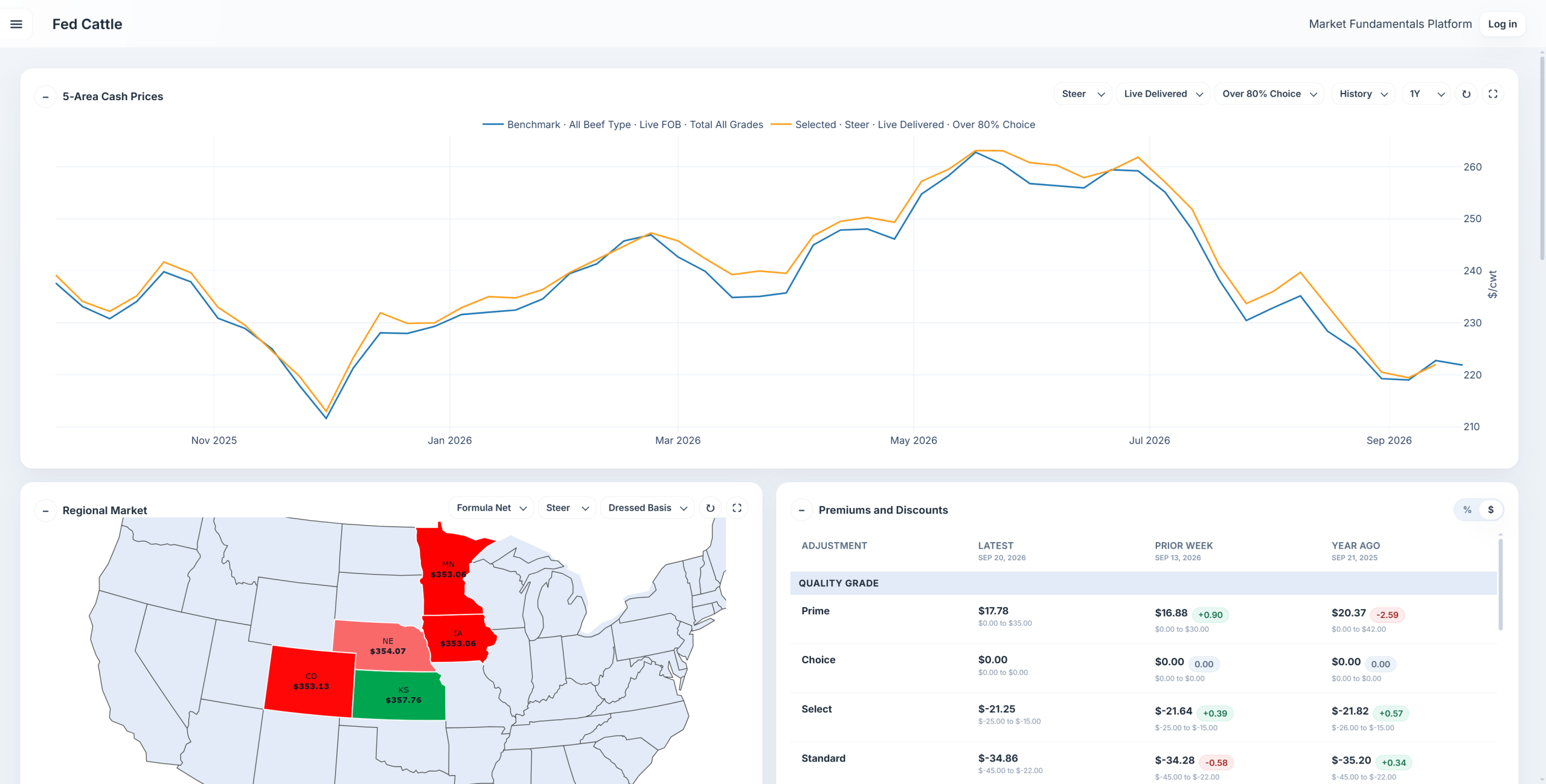Collapse the Regional Market panel
Image resolution: width=1546 pixels, height=784 pixels.
coord(46,511)
